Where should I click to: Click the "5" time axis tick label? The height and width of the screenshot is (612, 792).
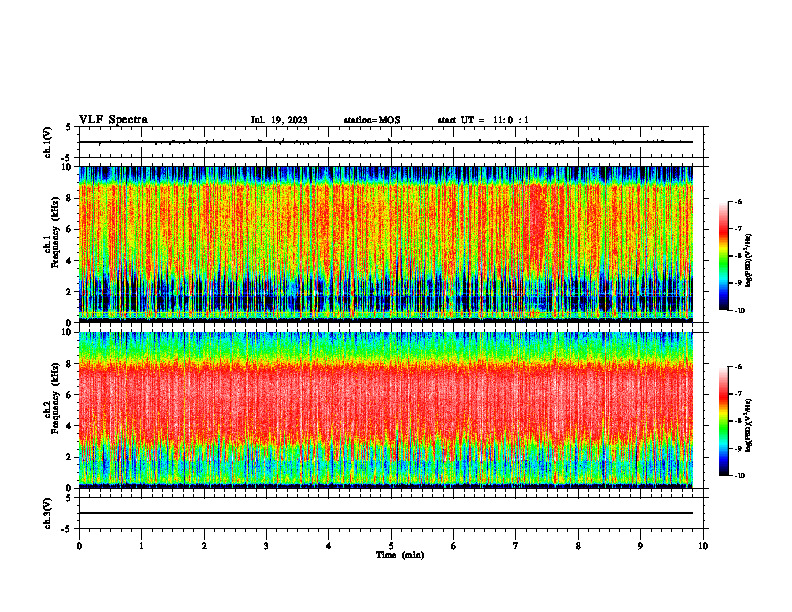pyautogui.click(x=391, y=546)
